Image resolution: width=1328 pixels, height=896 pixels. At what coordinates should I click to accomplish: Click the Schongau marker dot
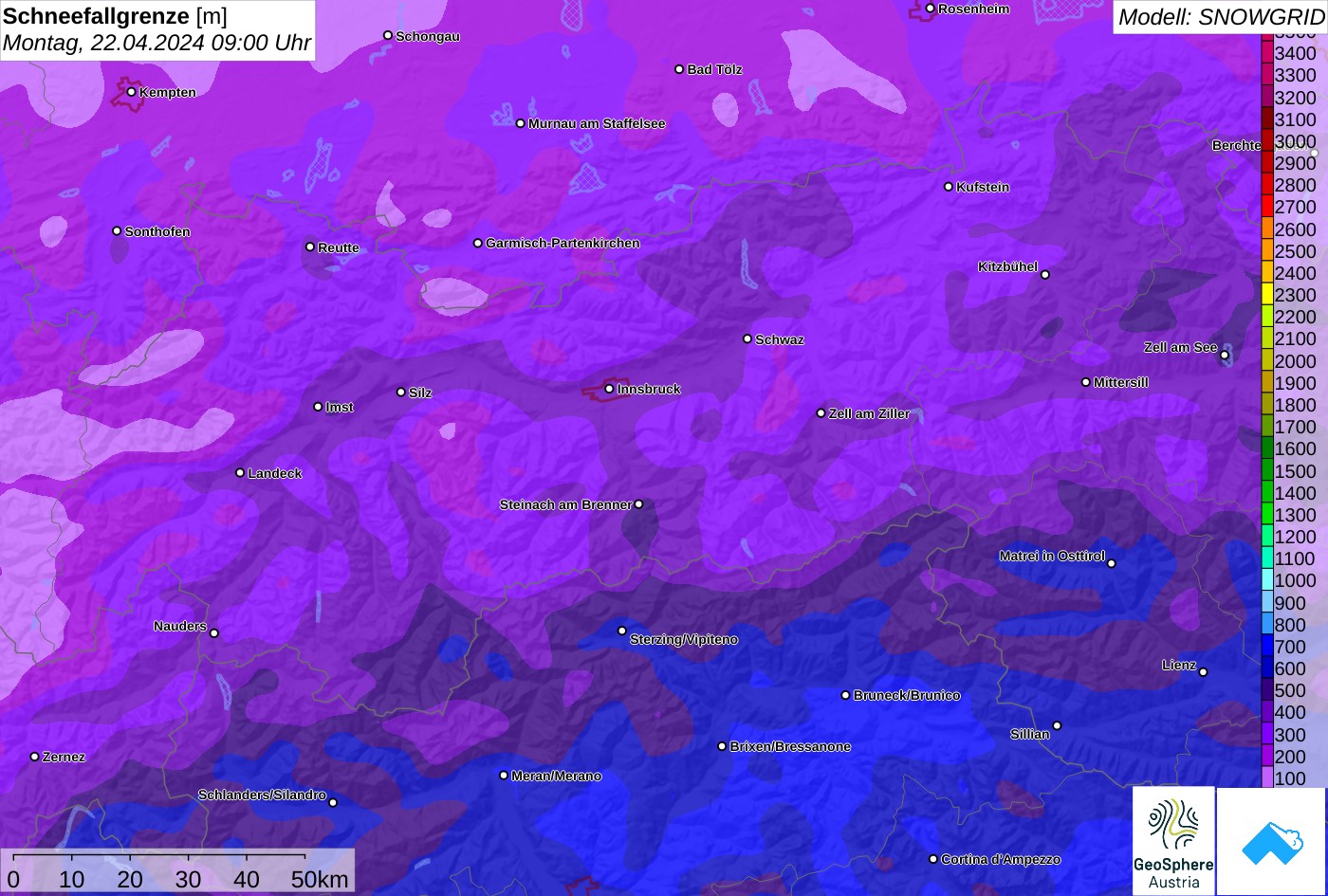pos(388,35)
